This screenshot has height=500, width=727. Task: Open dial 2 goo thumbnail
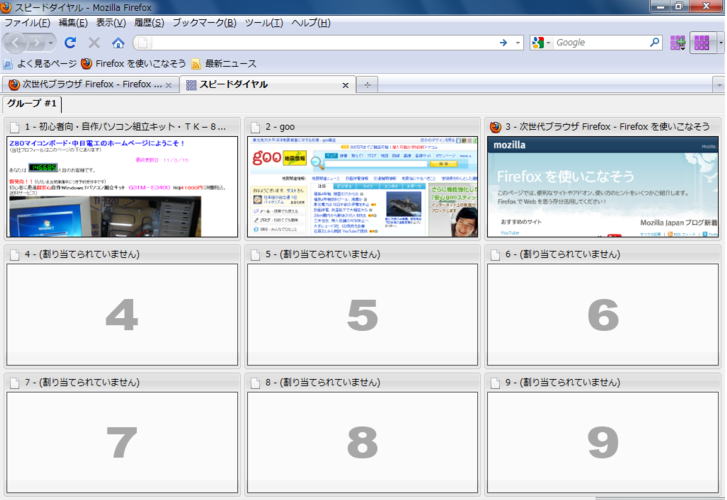click(x=363, y=186)
